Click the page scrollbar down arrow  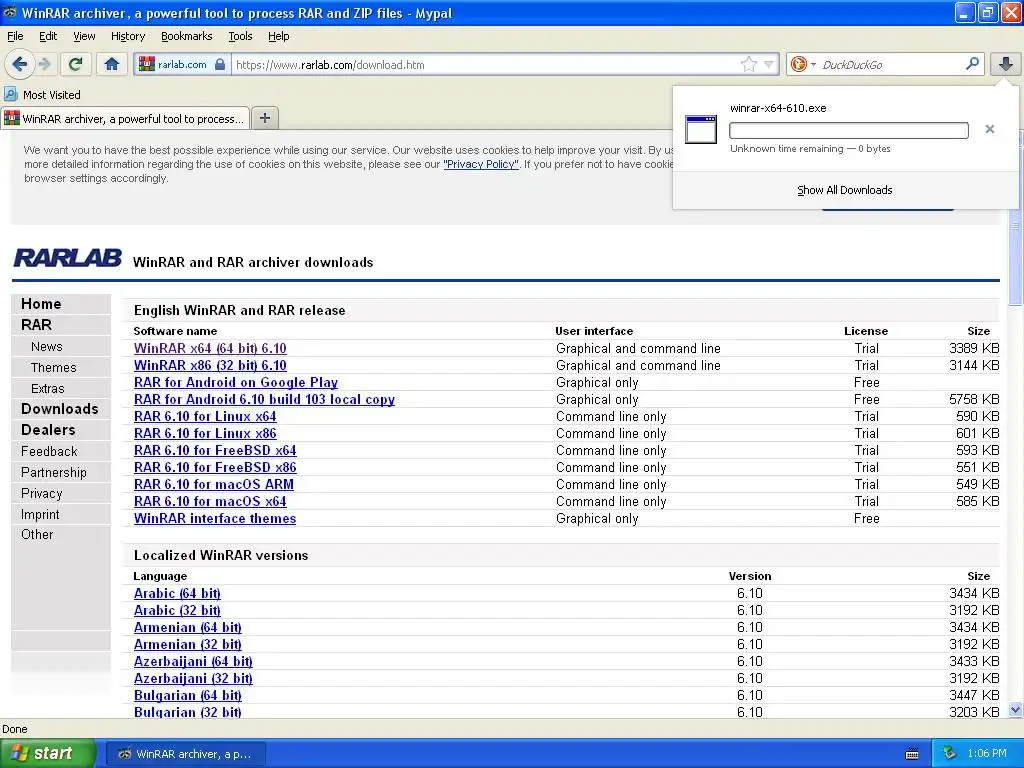[x=1015, y=709]
